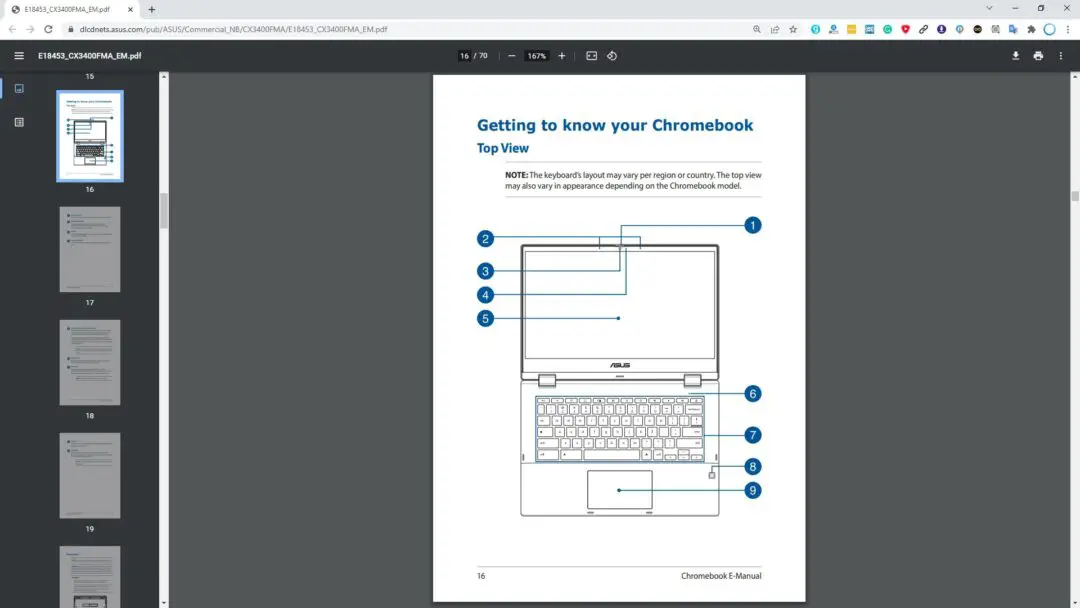Click the thumbnail sidebar scrollbar
The image size is (1080, 608).
[x=164, y=211]
